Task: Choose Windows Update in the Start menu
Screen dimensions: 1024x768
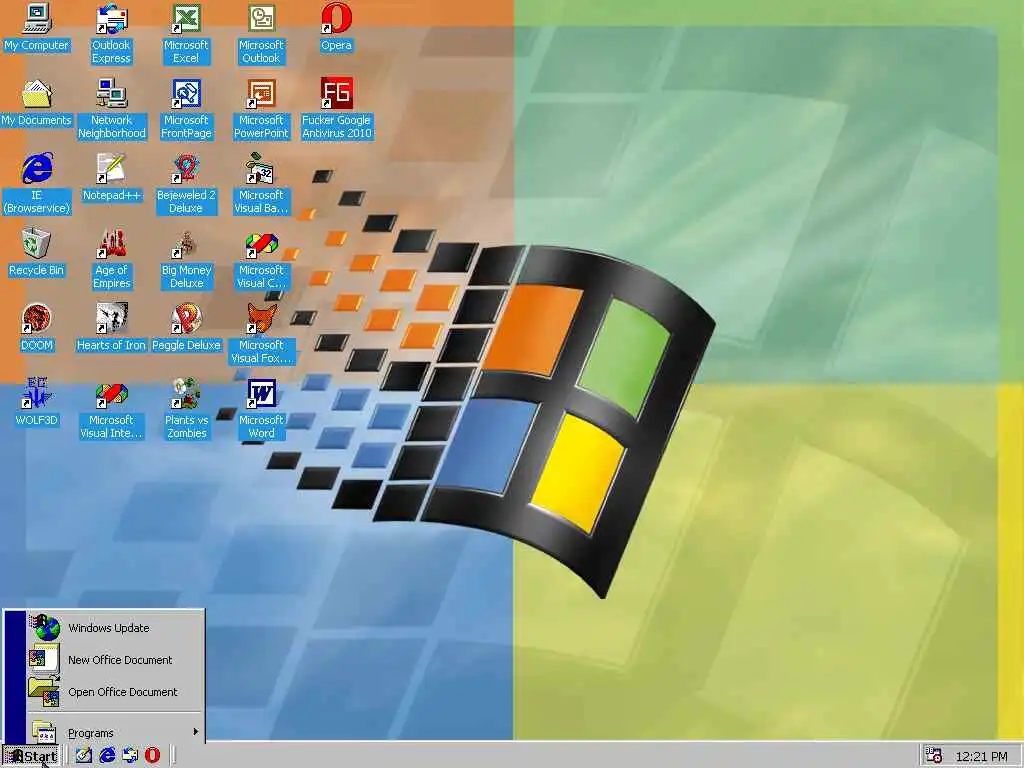Action: (115, 628)
